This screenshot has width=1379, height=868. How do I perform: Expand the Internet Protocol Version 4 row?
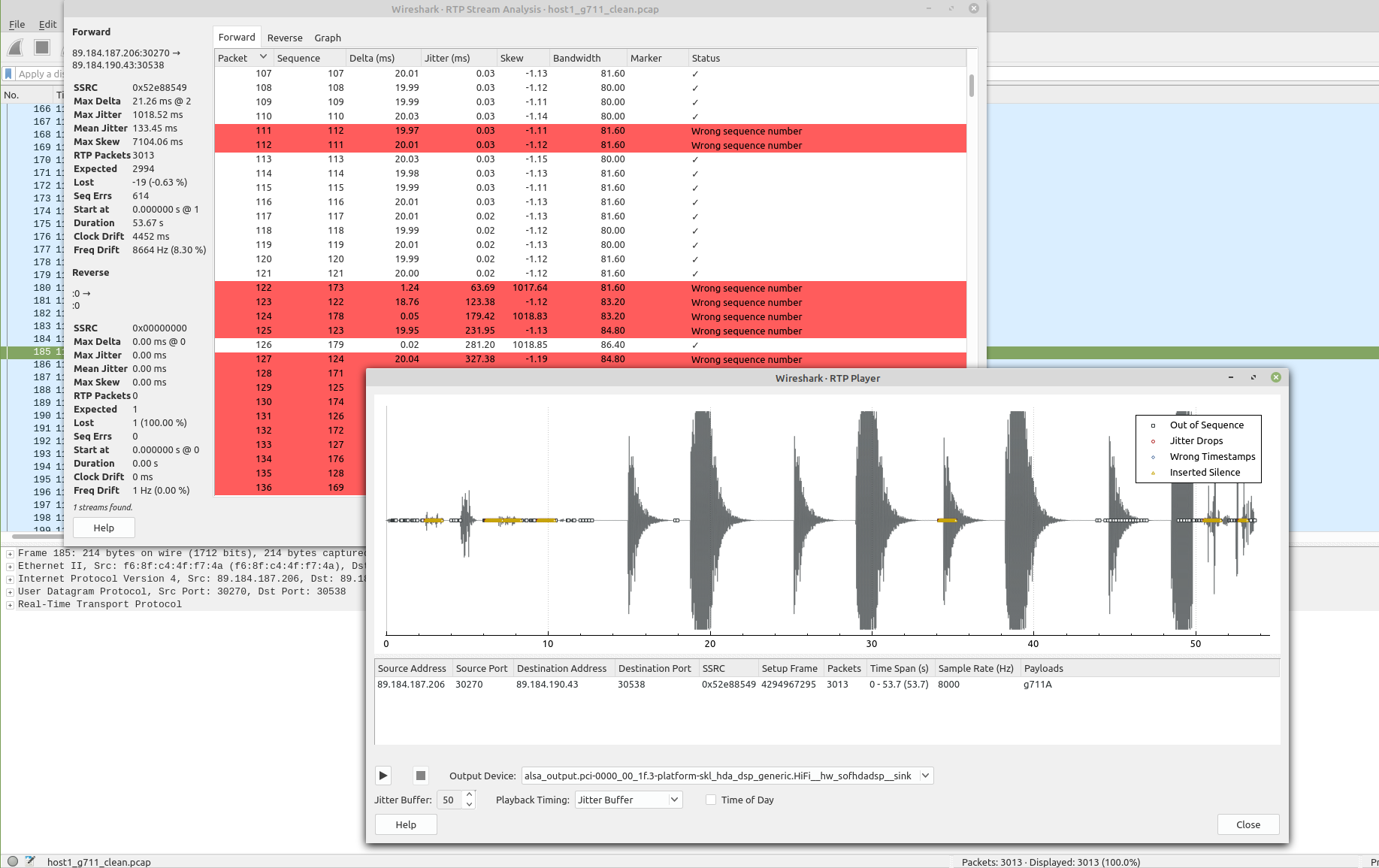(x=10, y=579)
